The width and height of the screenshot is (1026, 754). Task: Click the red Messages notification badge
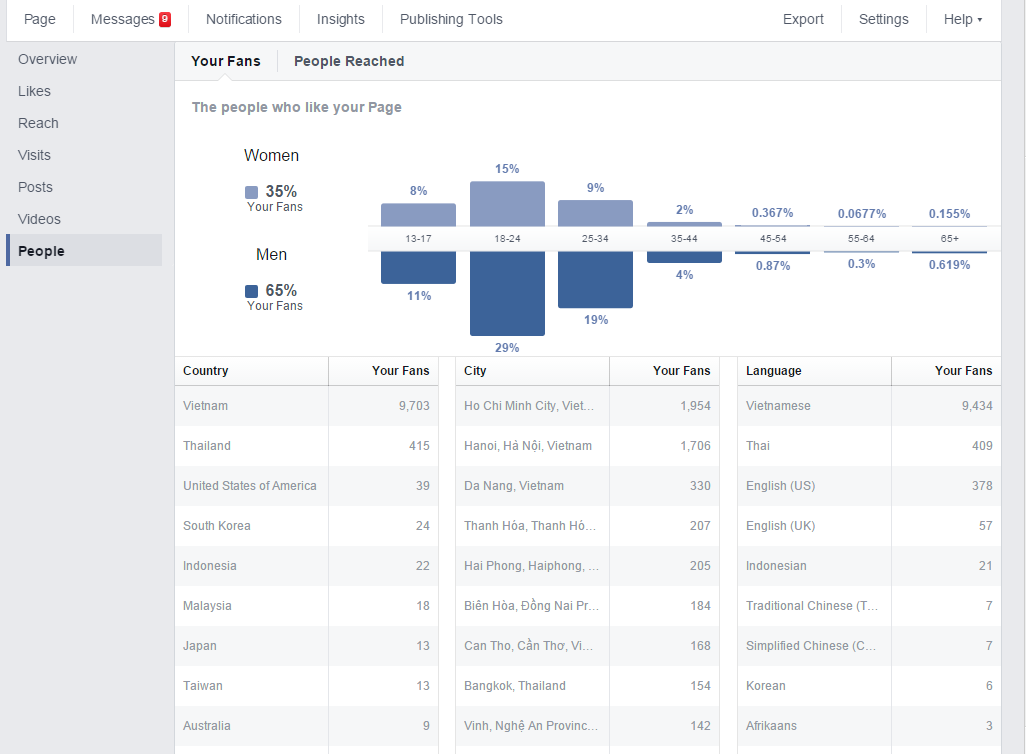[x=165, y=19]
